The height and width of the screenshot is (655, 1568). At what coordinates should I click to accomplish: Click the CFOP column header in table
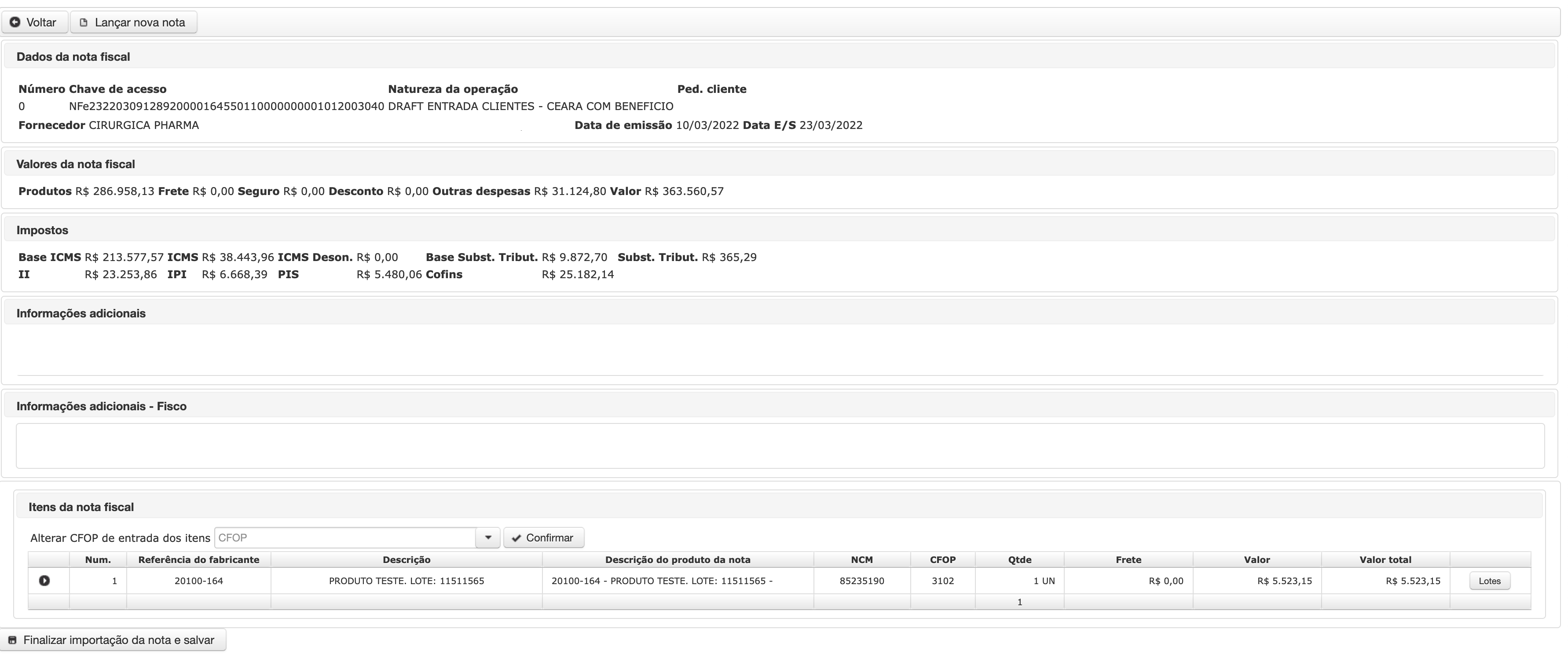point(943,559)
